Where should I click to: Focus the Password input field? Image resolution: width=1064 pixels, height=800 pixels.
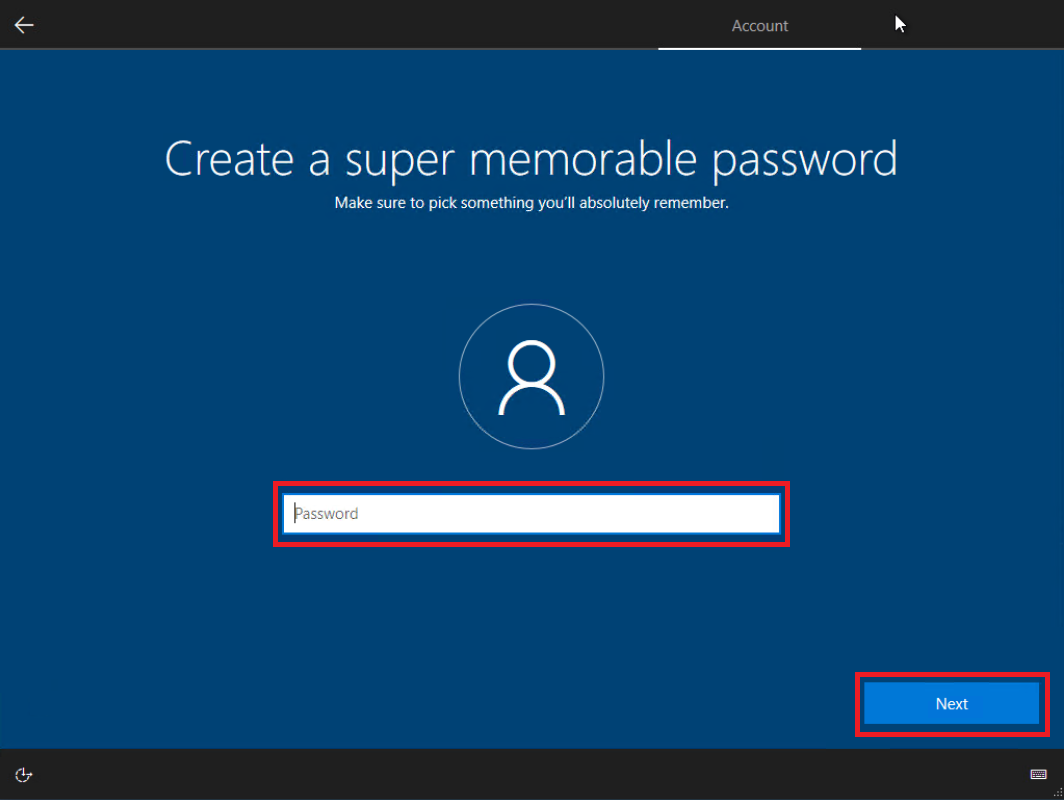pos(531,514)
